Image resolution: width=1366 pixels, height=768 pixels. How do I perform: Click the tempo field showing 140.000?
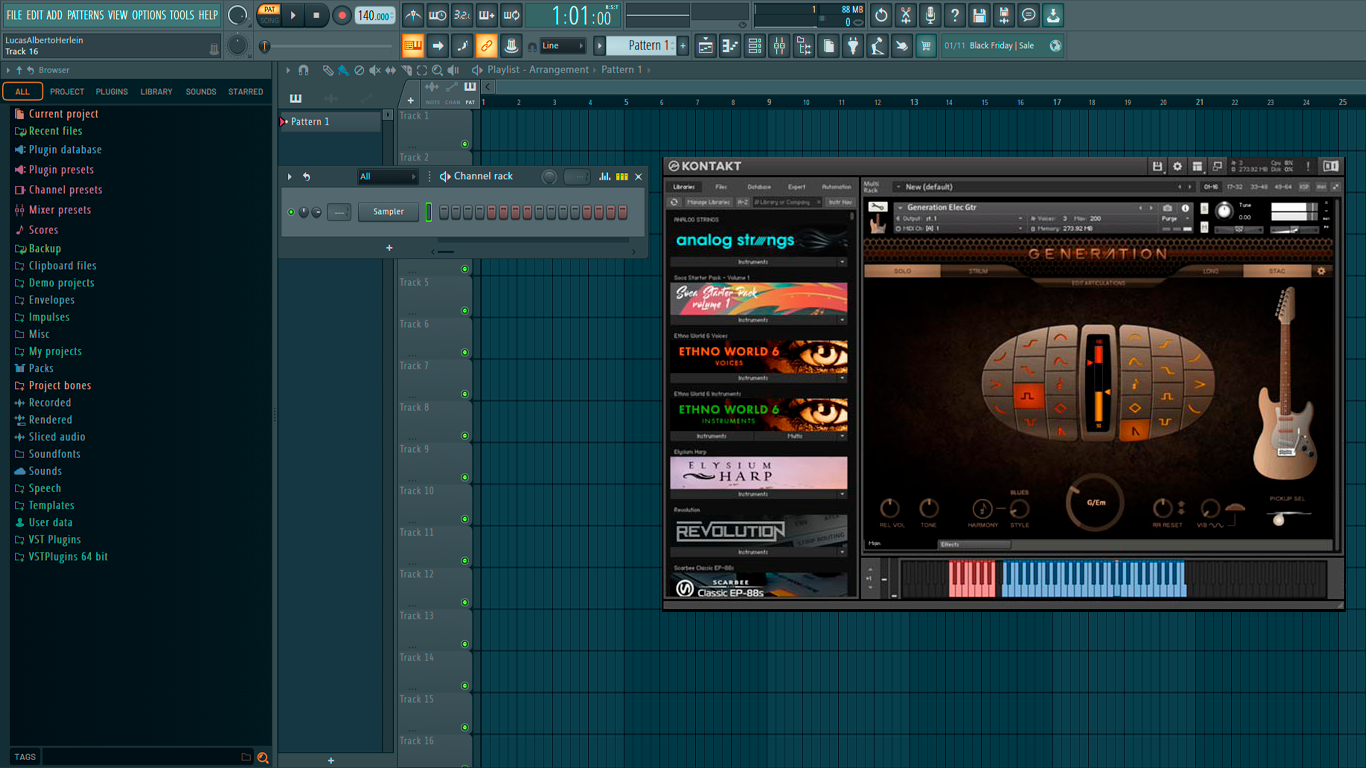point(375,16)
